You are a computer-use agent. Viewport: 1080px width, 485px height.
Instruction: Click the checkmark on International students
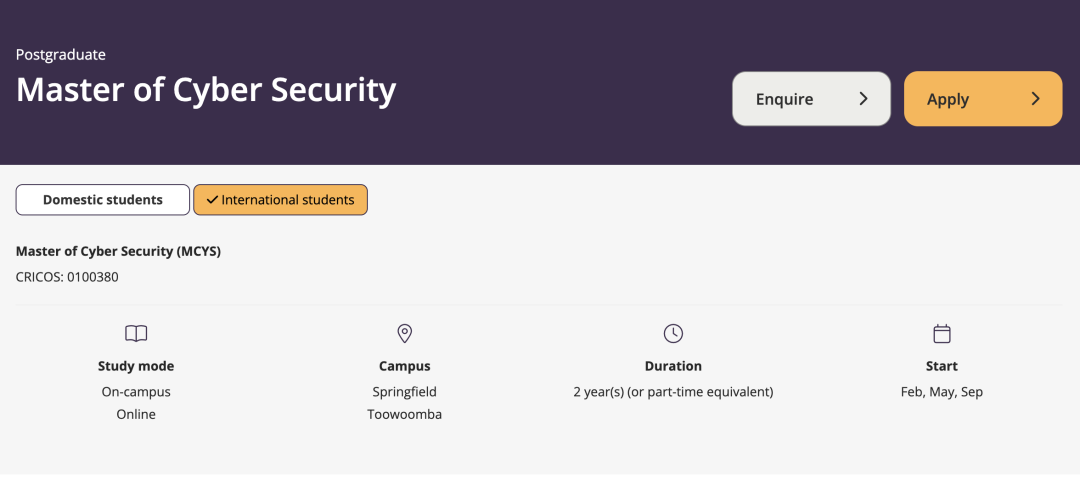pyautogui.click(x=212, y=200)
